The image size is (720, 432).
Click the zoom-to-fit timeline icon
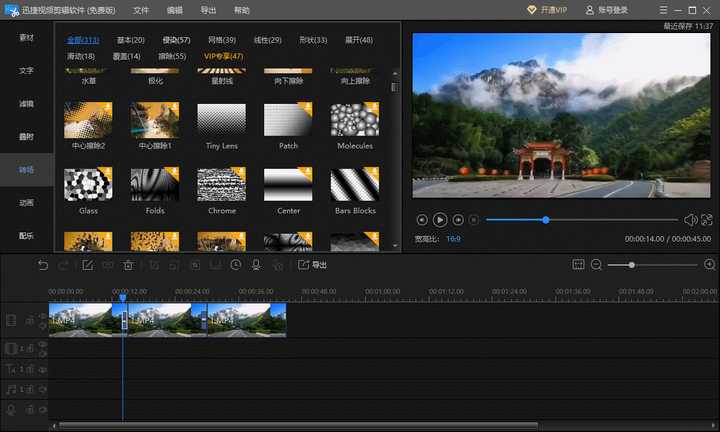pyautogui.click(x=578, y=264)
